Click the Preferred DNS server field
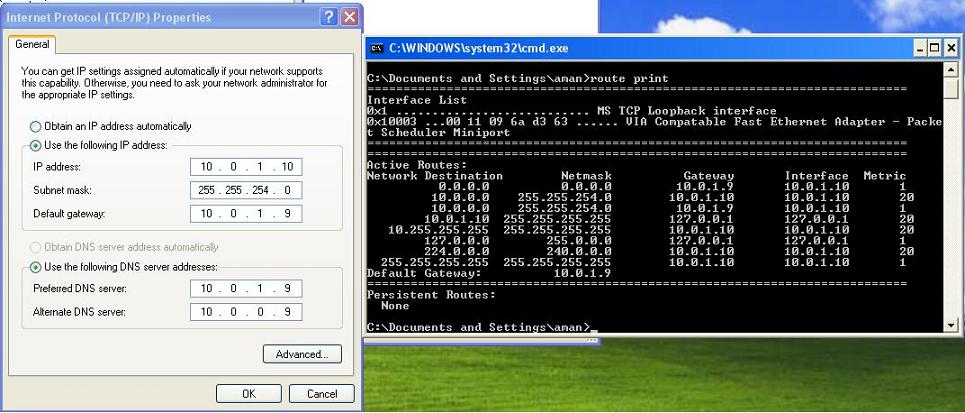Screen dimensions: 965x413 (246, 288)
